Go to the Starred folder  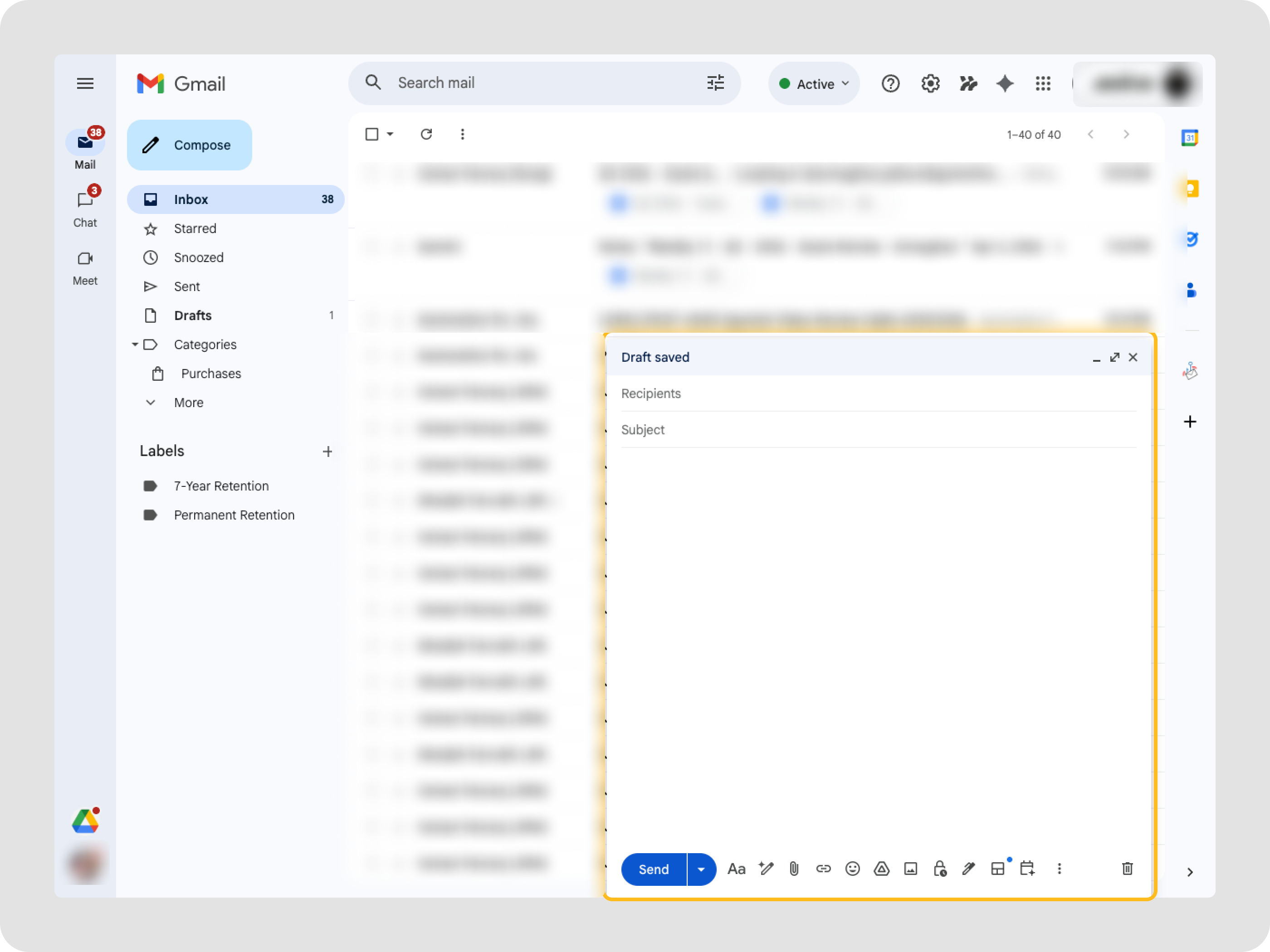(x=195, y=228)
